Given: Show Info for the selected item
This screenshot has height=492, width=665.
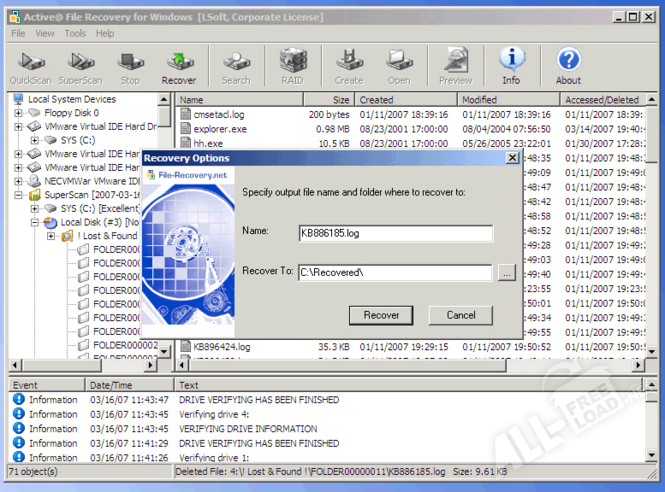Looking at the screenshot, I should (x=511, y=67).
